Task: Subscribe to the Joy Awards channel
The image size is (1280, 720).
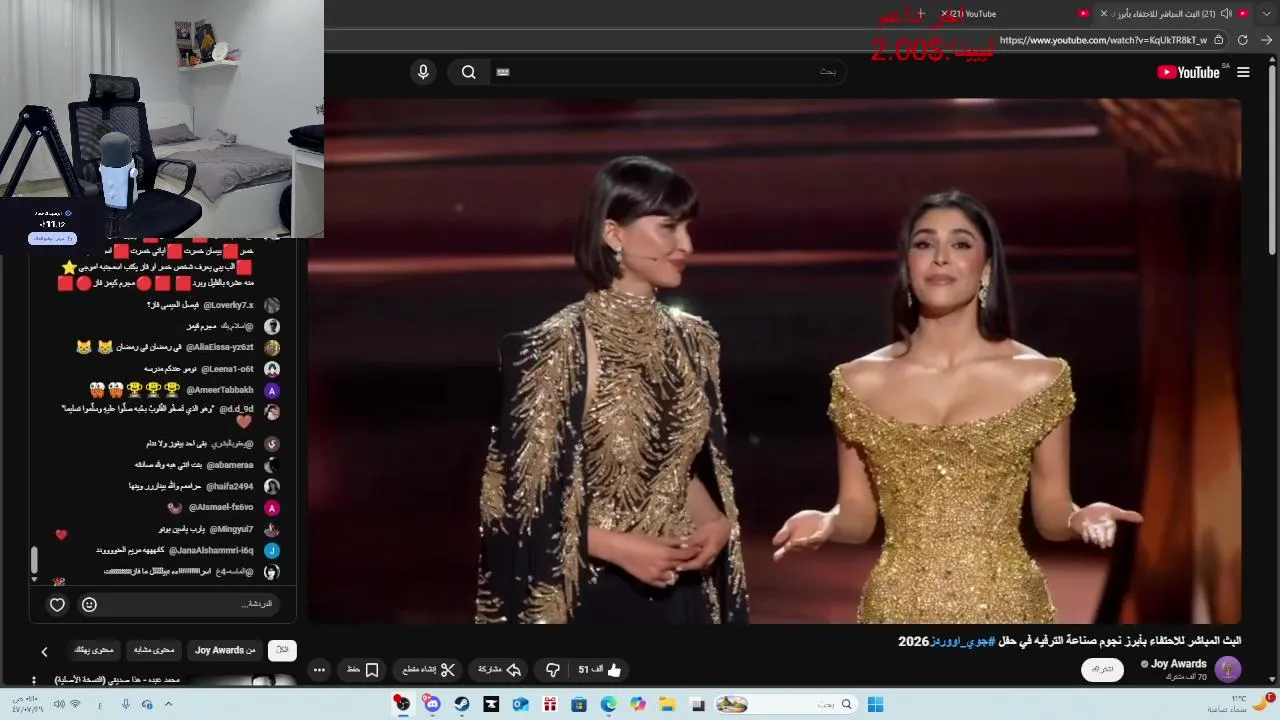Action: pyautogui.click(x=1102, y=669)
